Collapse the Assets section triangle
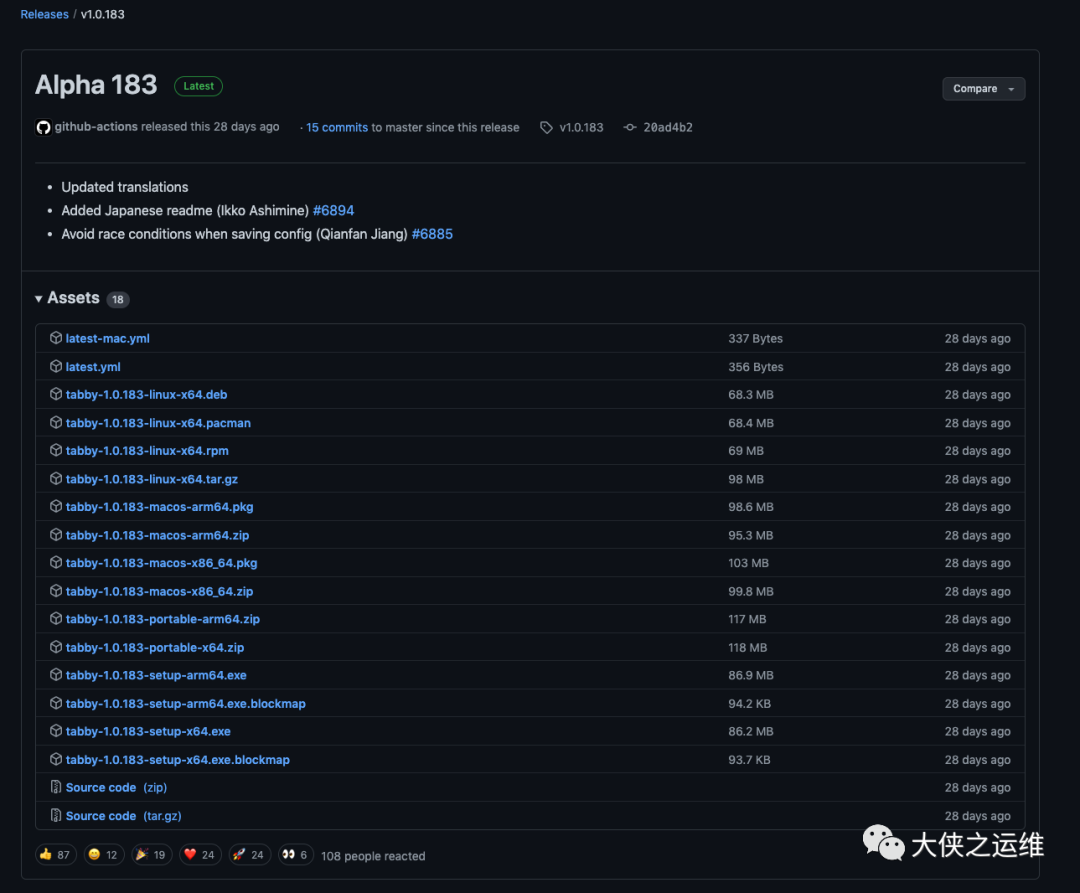The height and width of the screenshot is (893, 1080). click(x=39, y=299)
